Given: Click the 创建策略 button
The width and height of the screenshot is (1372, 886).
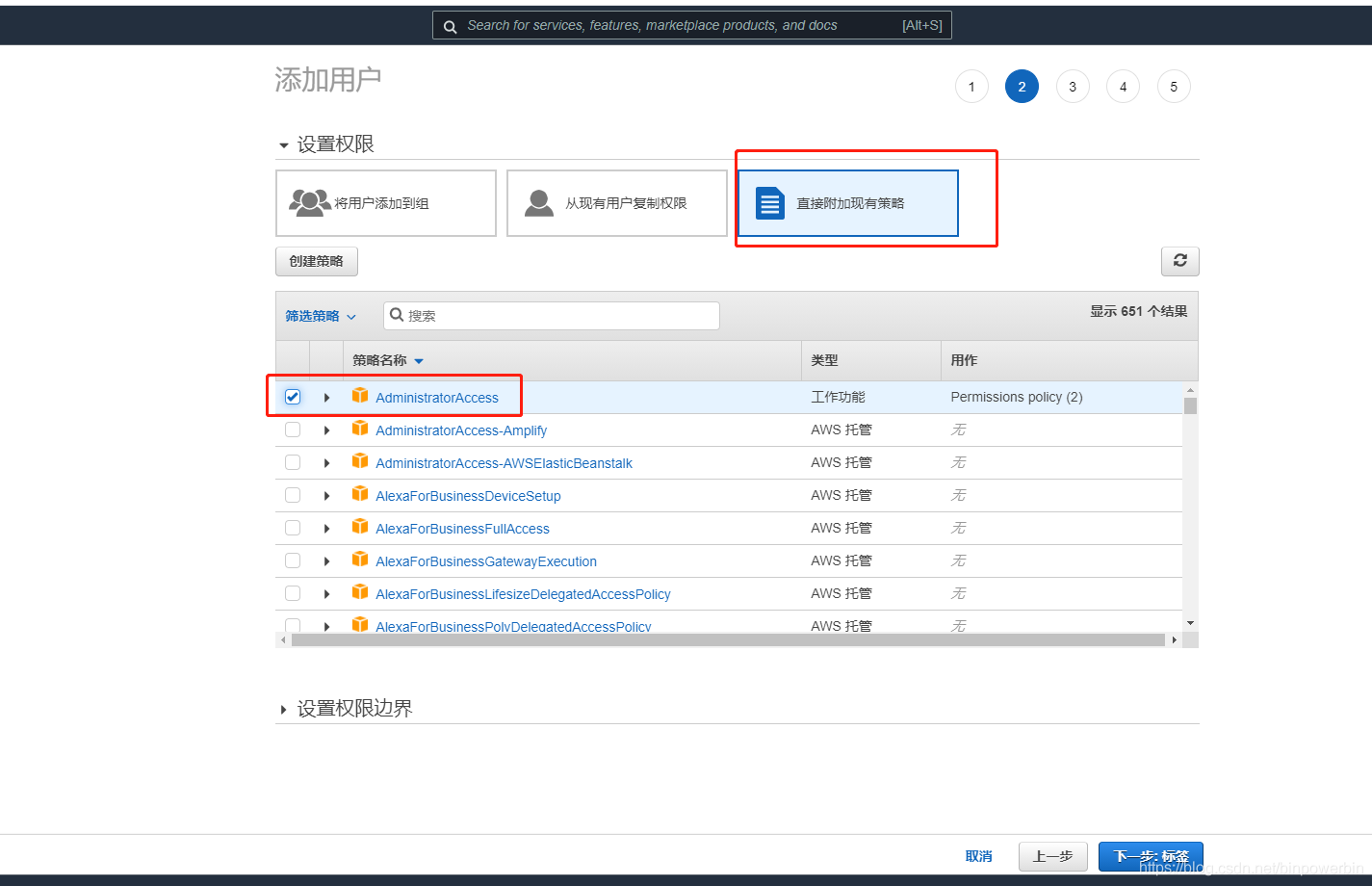Looking at the screenshot, I should point(316,260).
